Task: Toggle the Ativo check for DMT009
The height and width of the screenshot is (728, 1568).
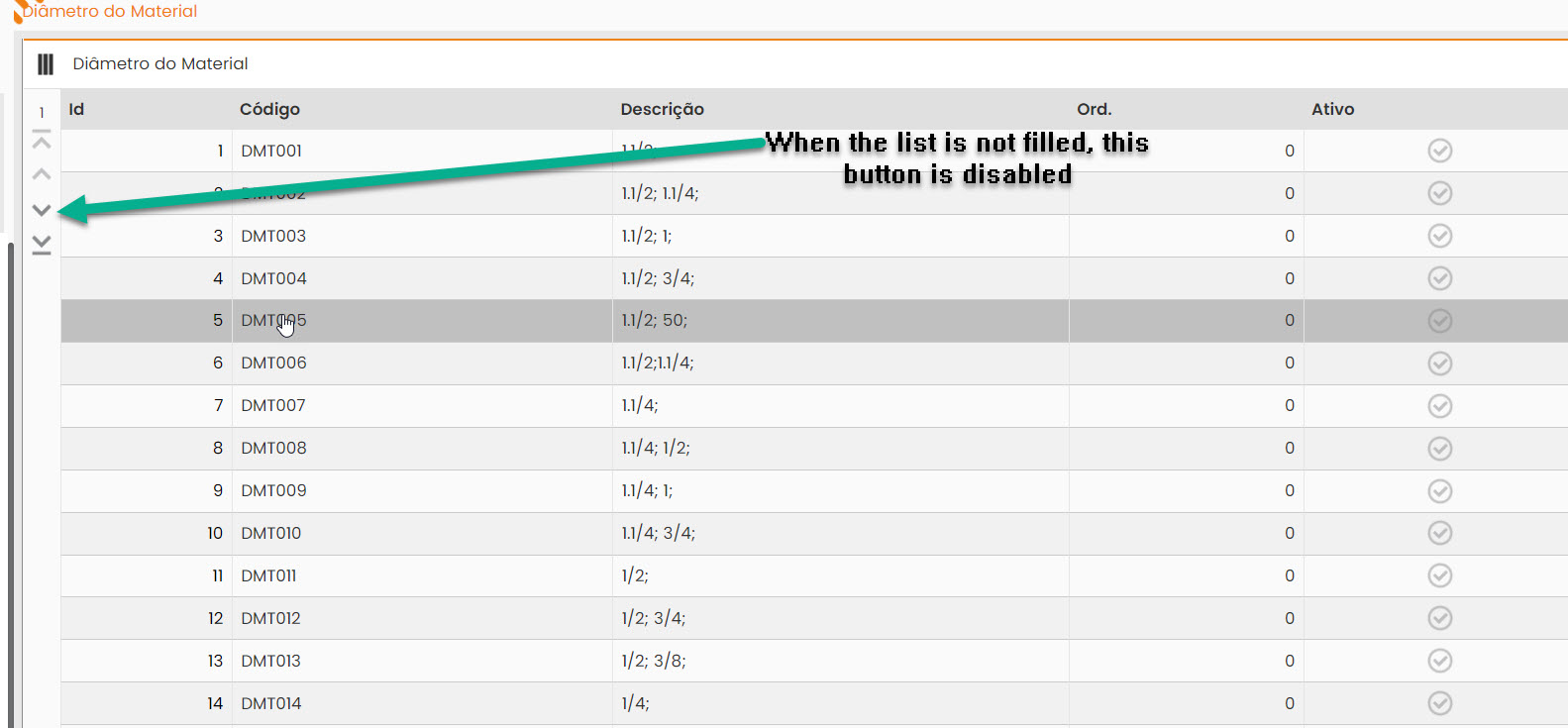Action: (1440, 491)
